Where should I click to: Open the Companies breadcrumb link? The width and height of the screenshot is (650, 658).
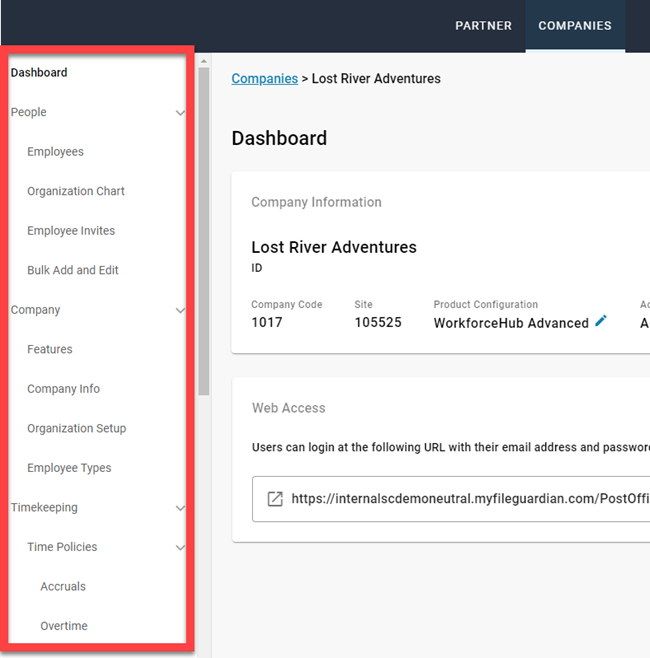tap(264, 79)
